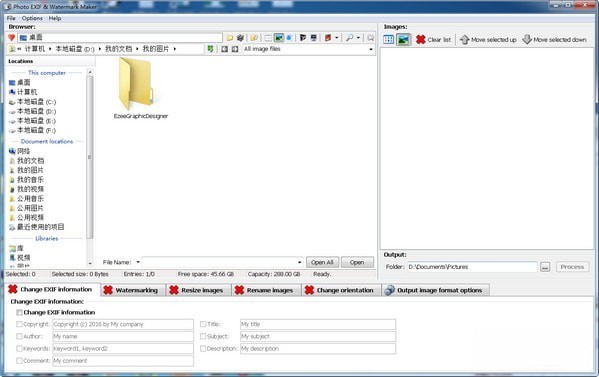
Task: Select 公用图片 in Document locations
Action: 26,208
